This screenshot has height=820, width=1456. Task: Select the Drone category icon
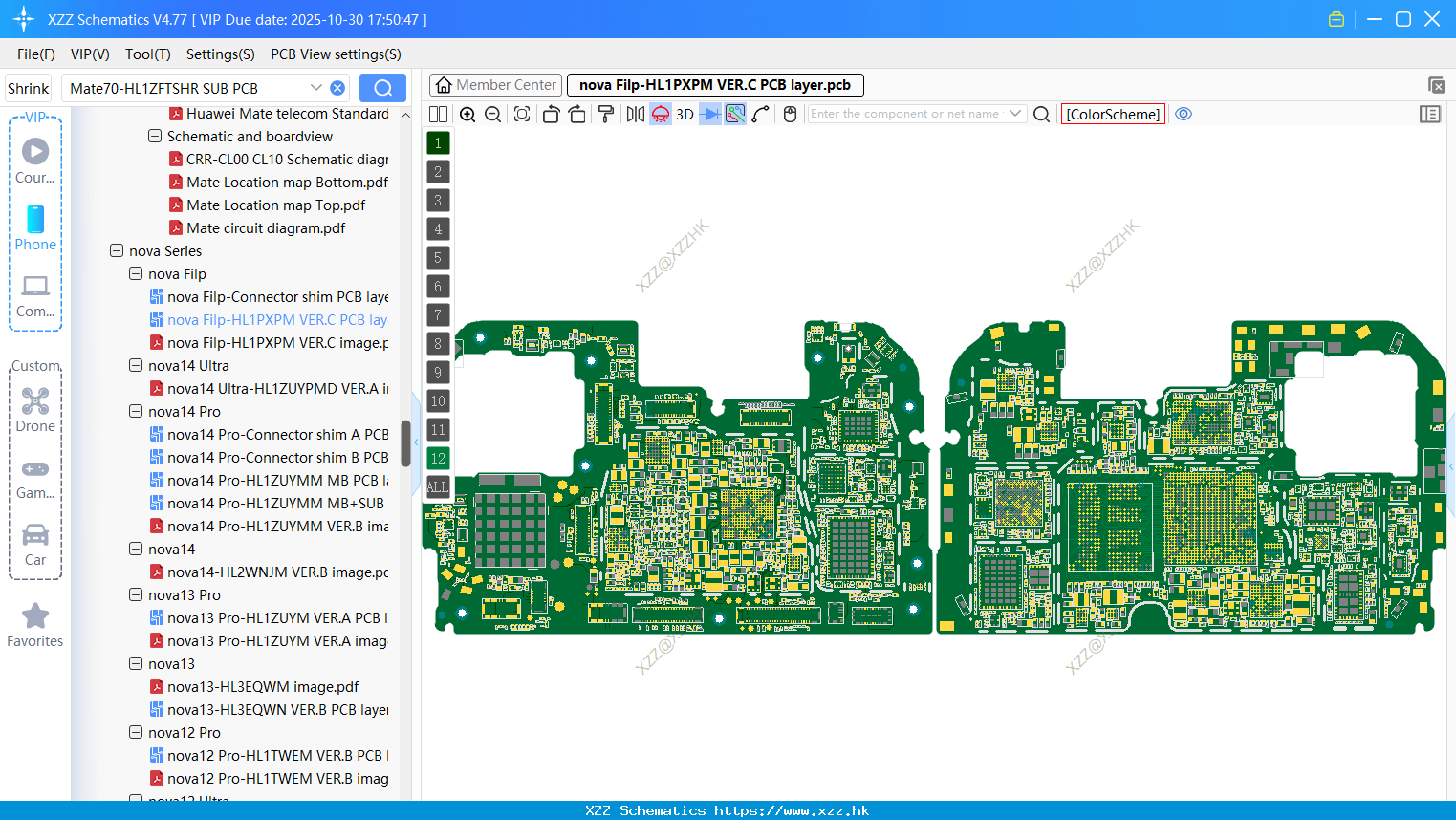[35, 409]
